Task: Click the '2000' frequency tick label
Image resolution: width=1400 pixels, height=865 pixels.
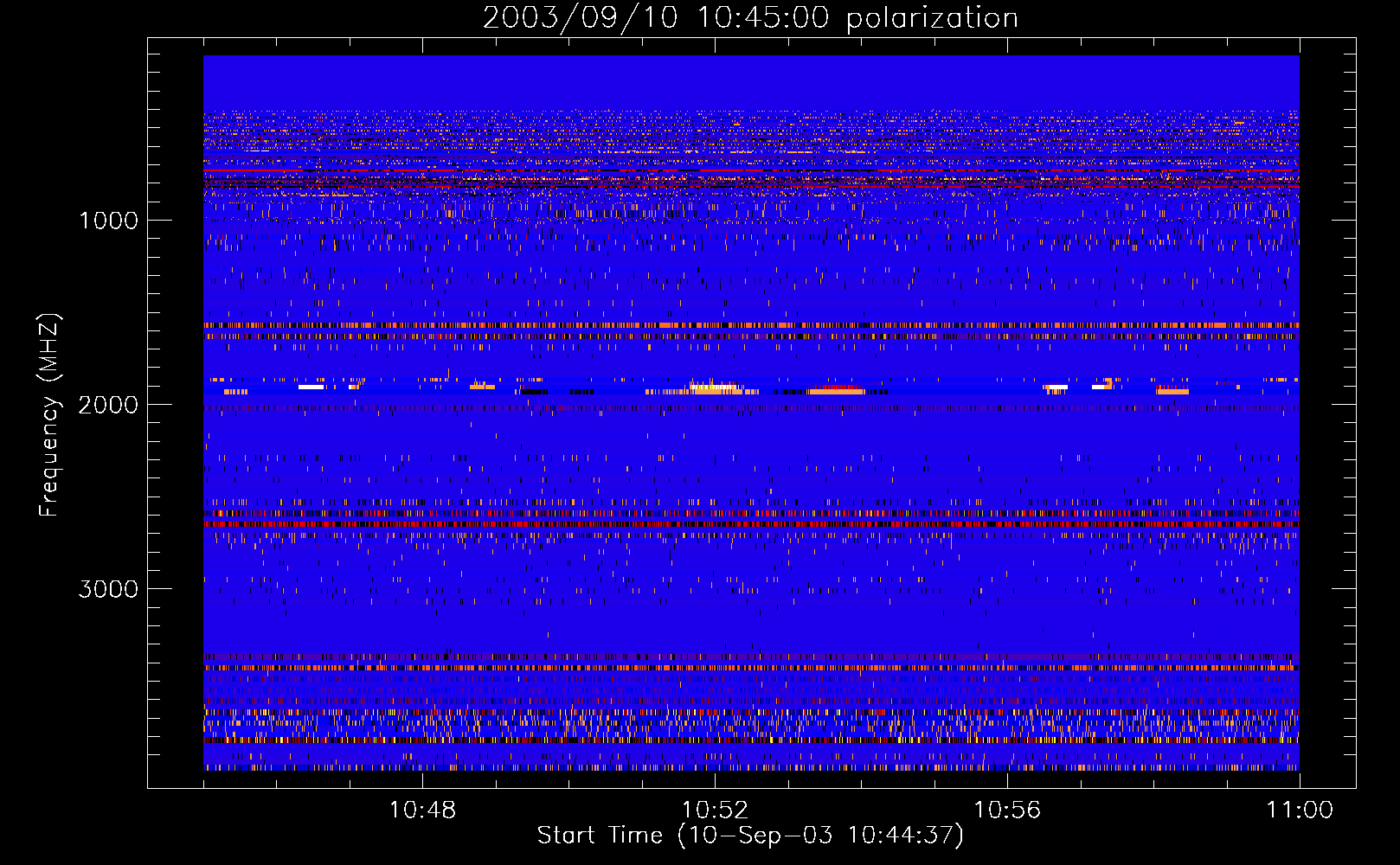Action: point(108,405)
